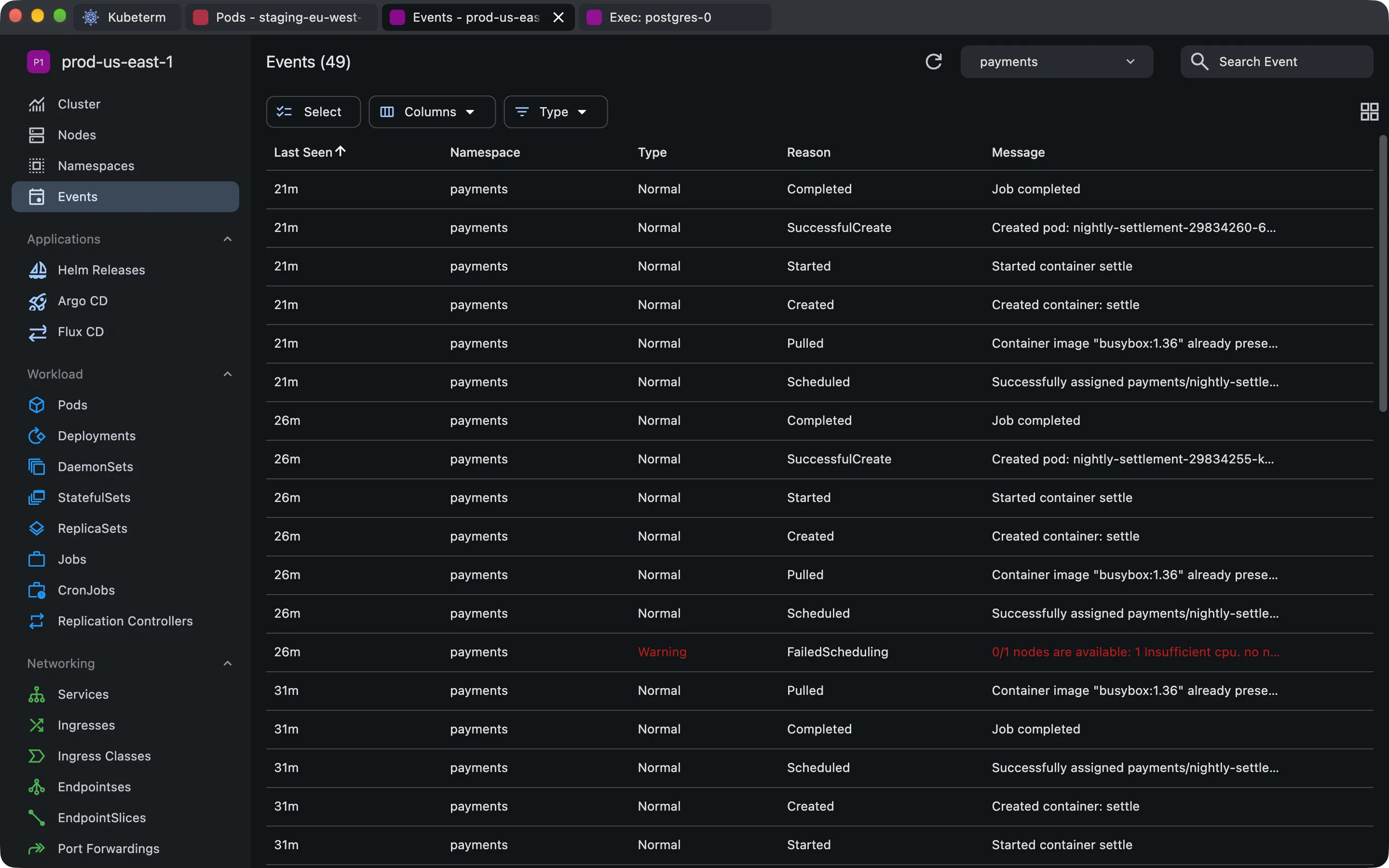The image size is (1389, 868).
Task: Open Ingress Classes in the sidebar
Action: click(x=125, y=756)
